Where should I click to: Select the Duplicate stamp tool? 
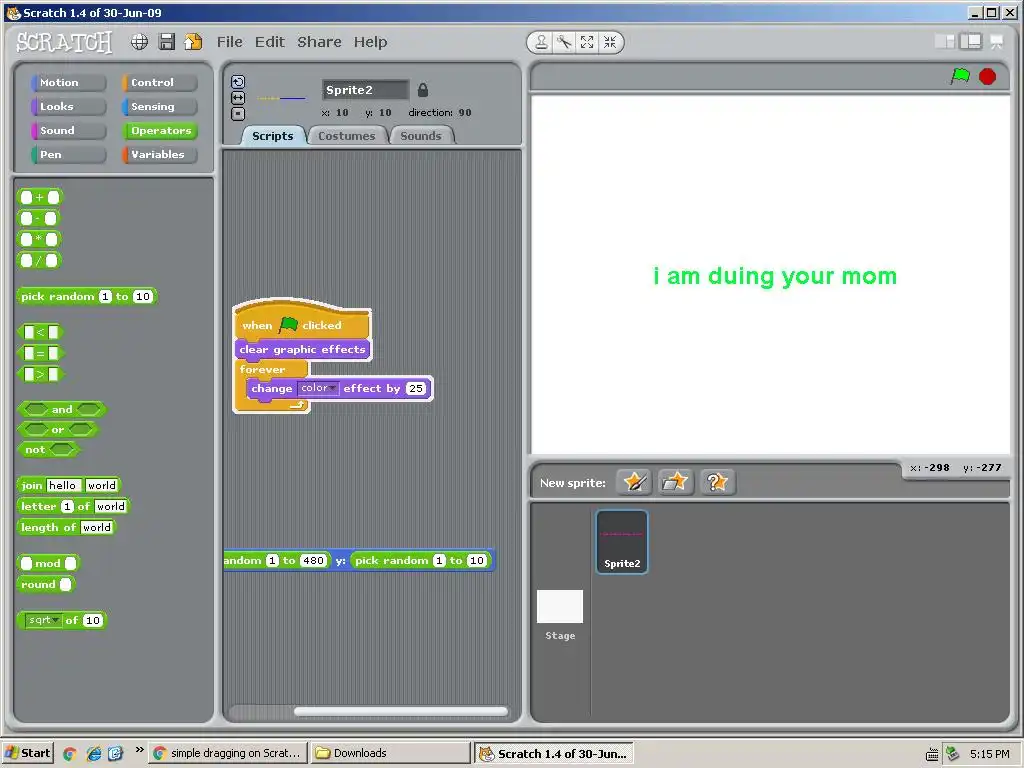click(x=541, y=42)
